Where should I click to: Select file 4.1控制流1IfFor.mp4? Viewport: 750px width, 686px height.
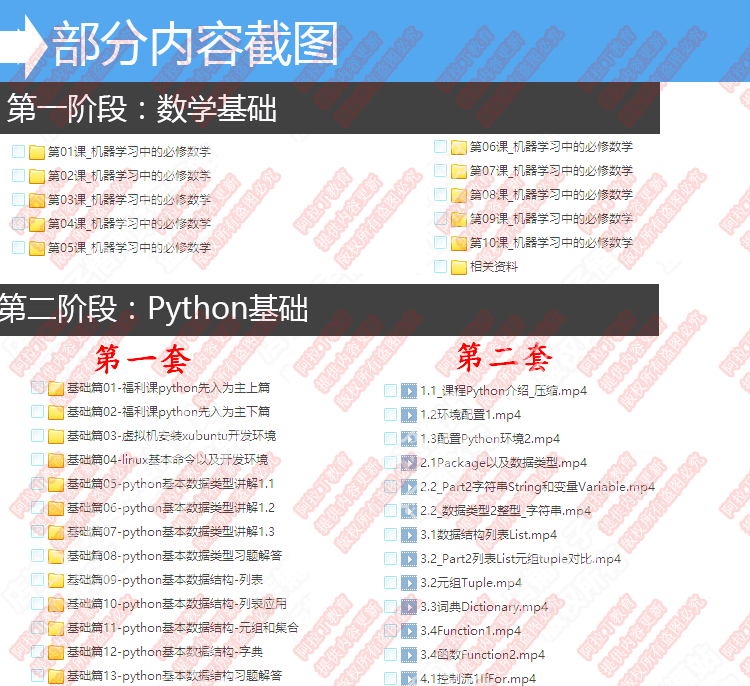pos(478,678)
